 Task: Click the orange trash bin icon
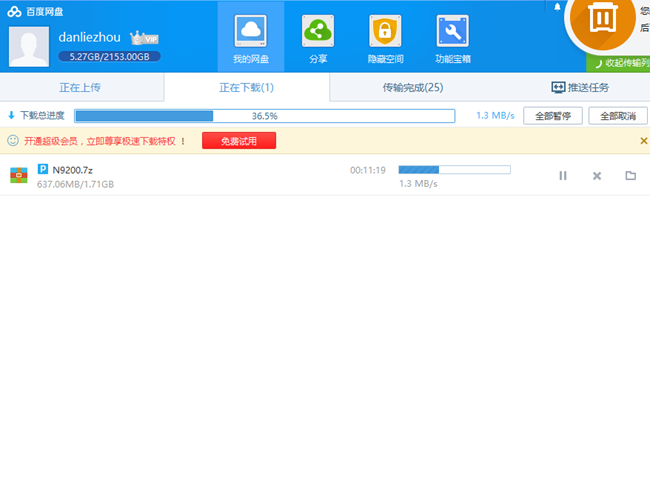pos(605,20)
